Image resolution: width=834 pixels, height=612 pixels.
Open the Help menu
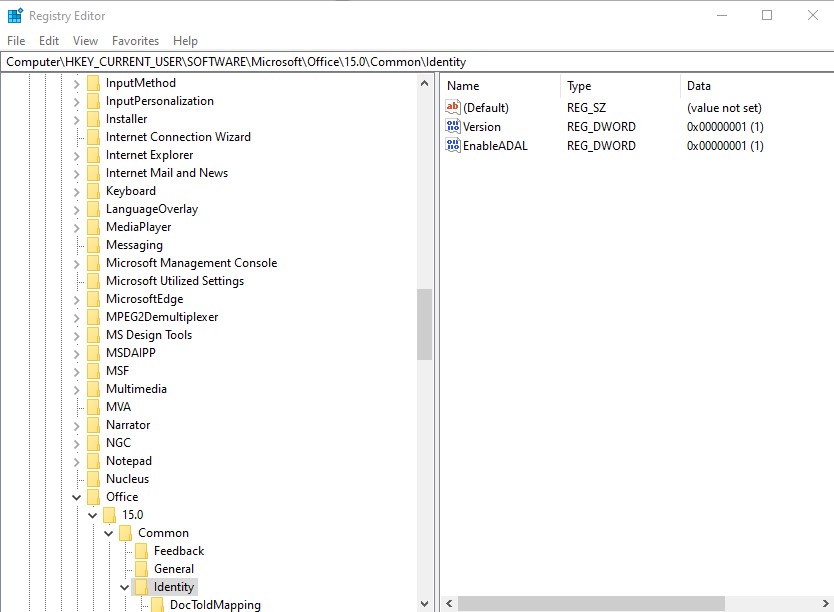[x=185, y=41]
